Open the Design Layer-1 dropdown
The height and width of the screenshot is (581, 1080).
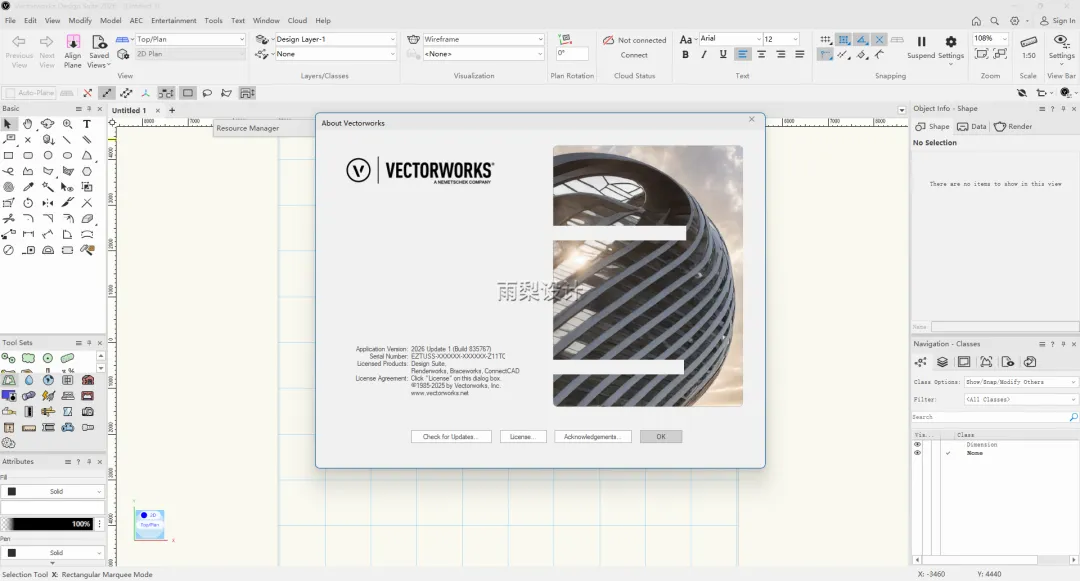[x=335, y=39]
